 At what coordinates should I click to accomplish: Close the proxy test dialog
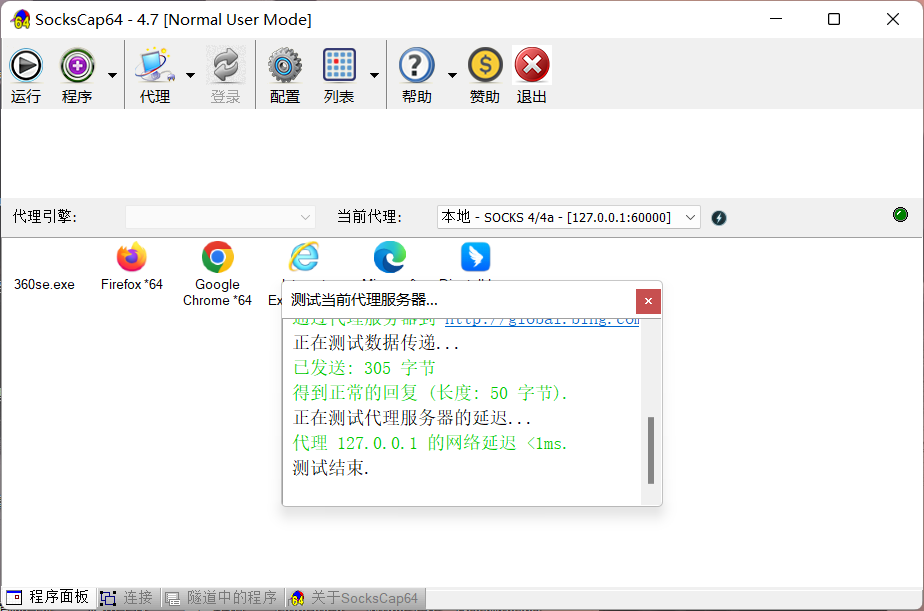pyautogui.click(x=648, y=300)
